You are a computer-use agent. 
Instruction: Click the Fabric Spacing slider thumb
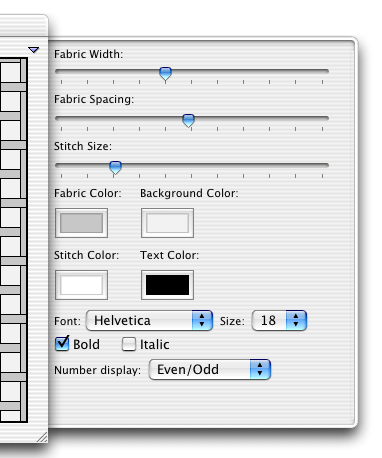pyautogui.click(x=189, y=120)
